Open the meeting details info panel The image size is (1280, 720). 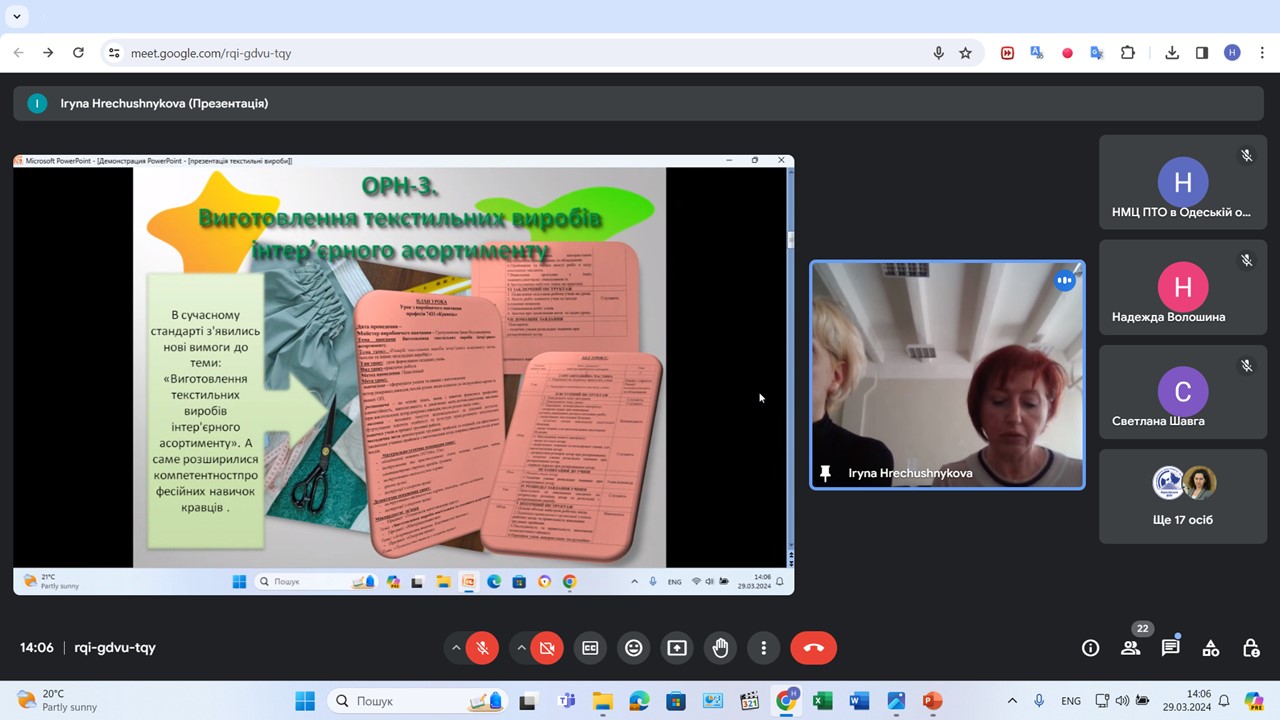click(1090, 648)
